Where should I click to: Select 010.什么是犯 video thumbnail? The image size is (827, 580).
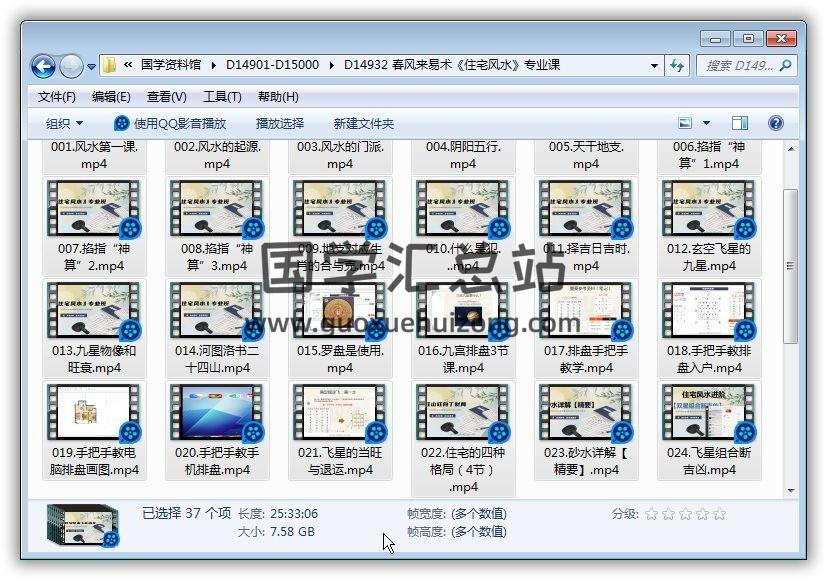click(x=463, y=209)
